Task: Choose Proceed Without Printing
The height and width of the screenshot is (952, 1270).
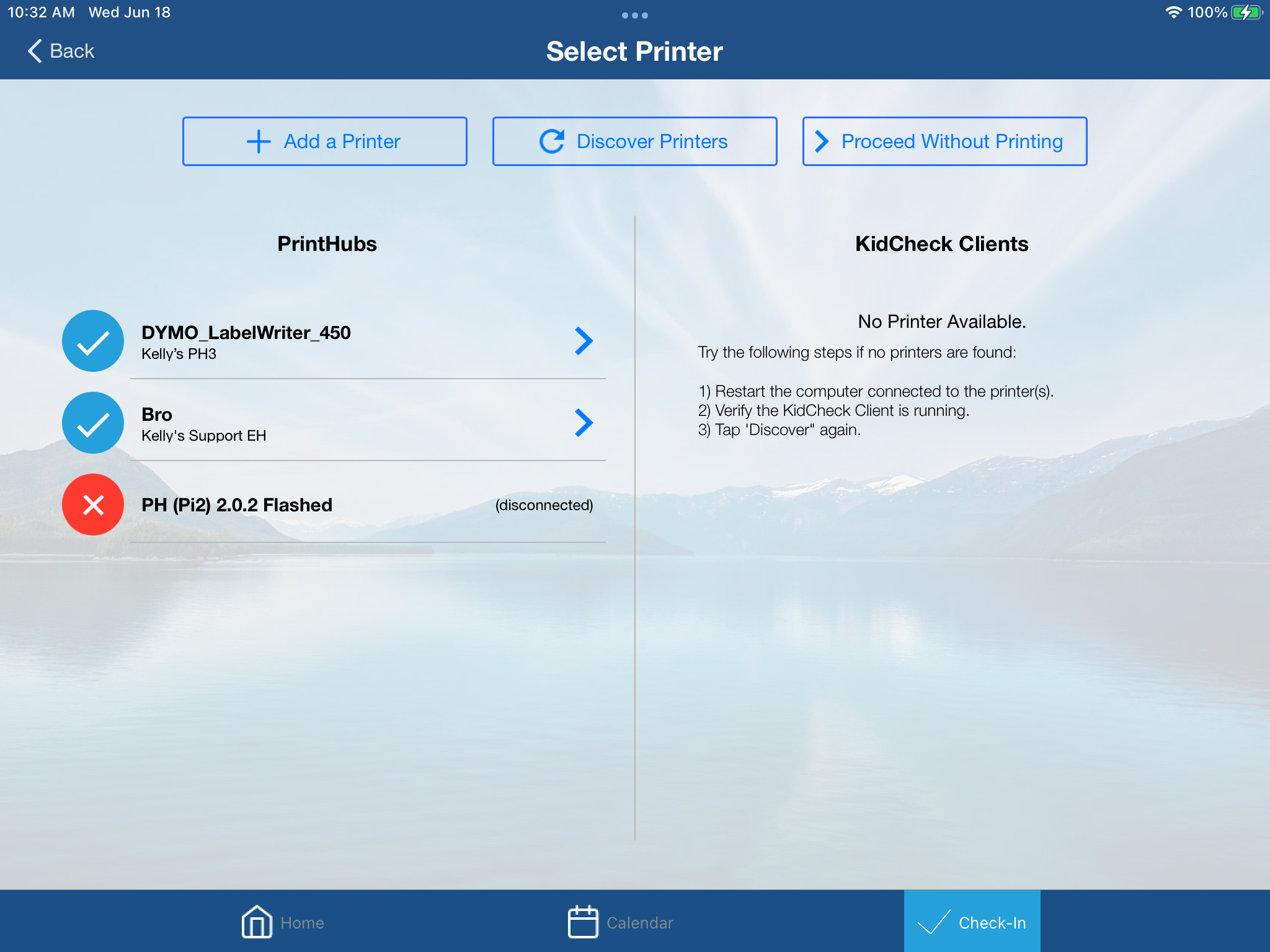Action: [944, 141]
